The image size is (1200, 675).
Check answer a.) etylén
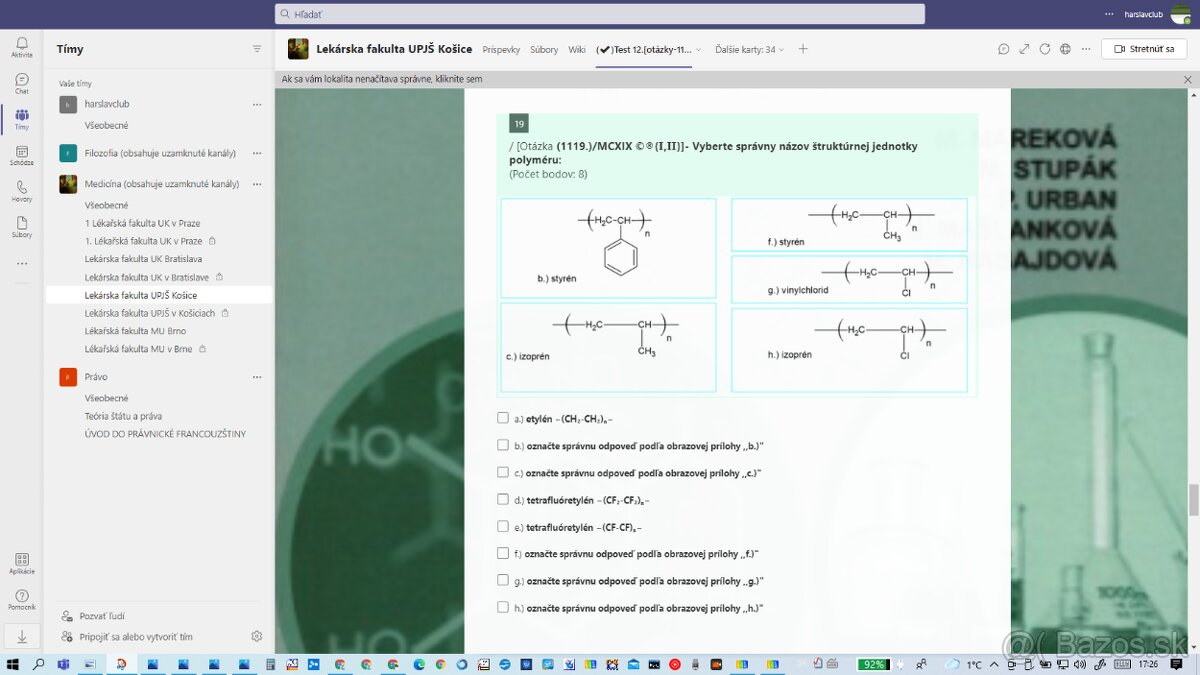[503, 418]
